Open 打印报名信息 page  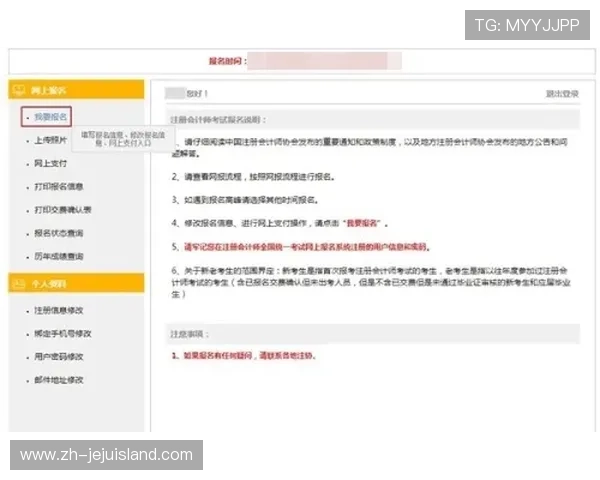[x=59, y=187]
